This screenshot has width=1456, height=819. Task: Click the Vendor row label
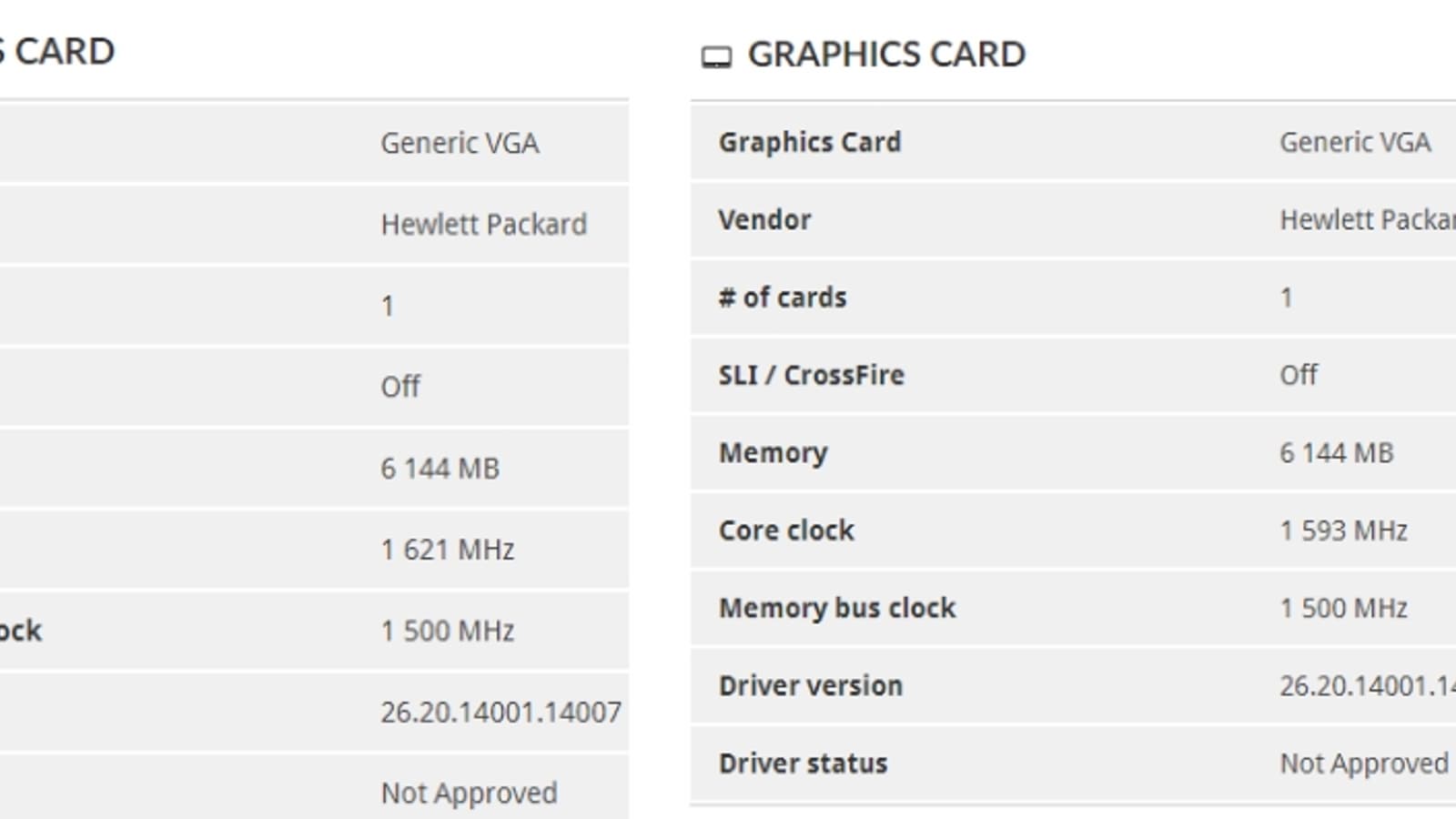coord(764,220)
